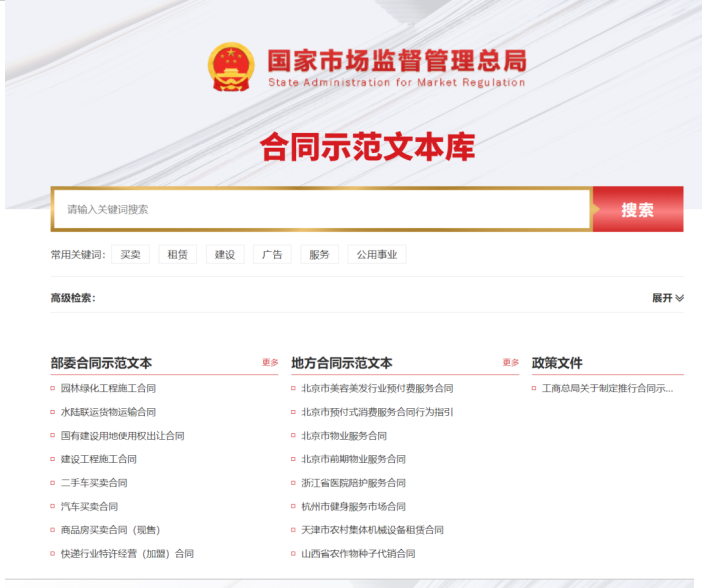
Task: Open 园林绿化工程施工合同
Action: [108, 388]
